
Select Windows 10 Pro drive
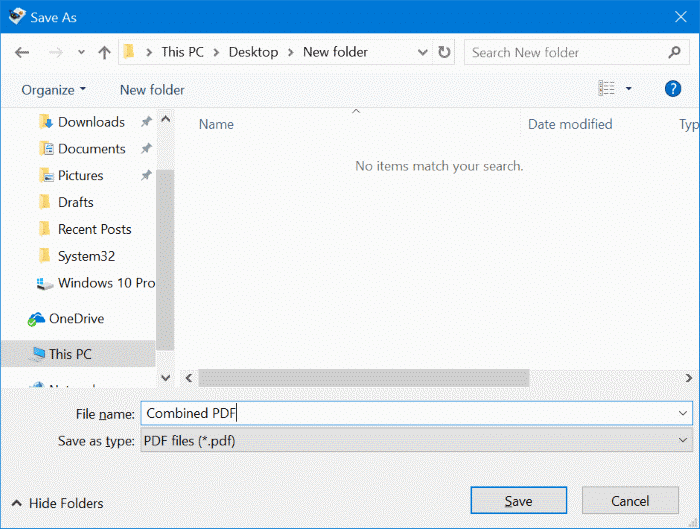(x=106, y=283)
